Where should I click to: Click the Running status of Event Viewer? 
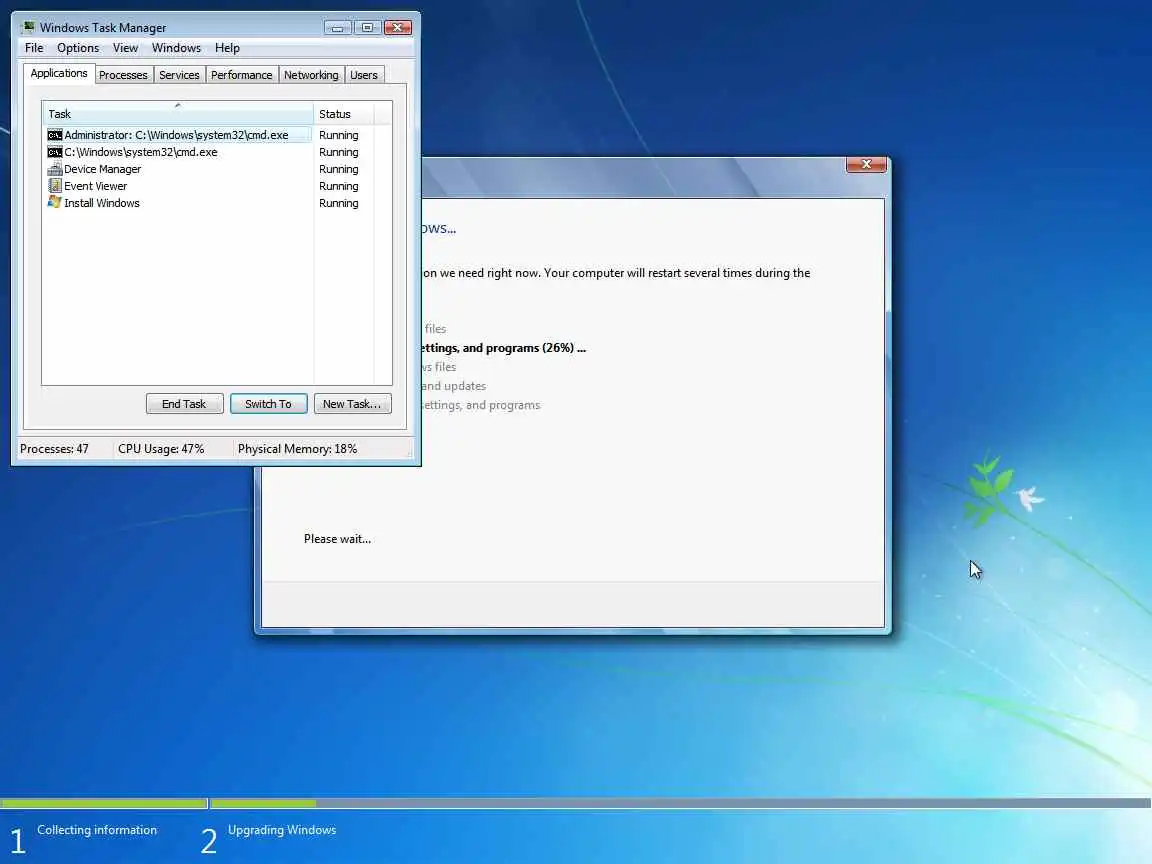pyautogui.click(x=339, y=186)
